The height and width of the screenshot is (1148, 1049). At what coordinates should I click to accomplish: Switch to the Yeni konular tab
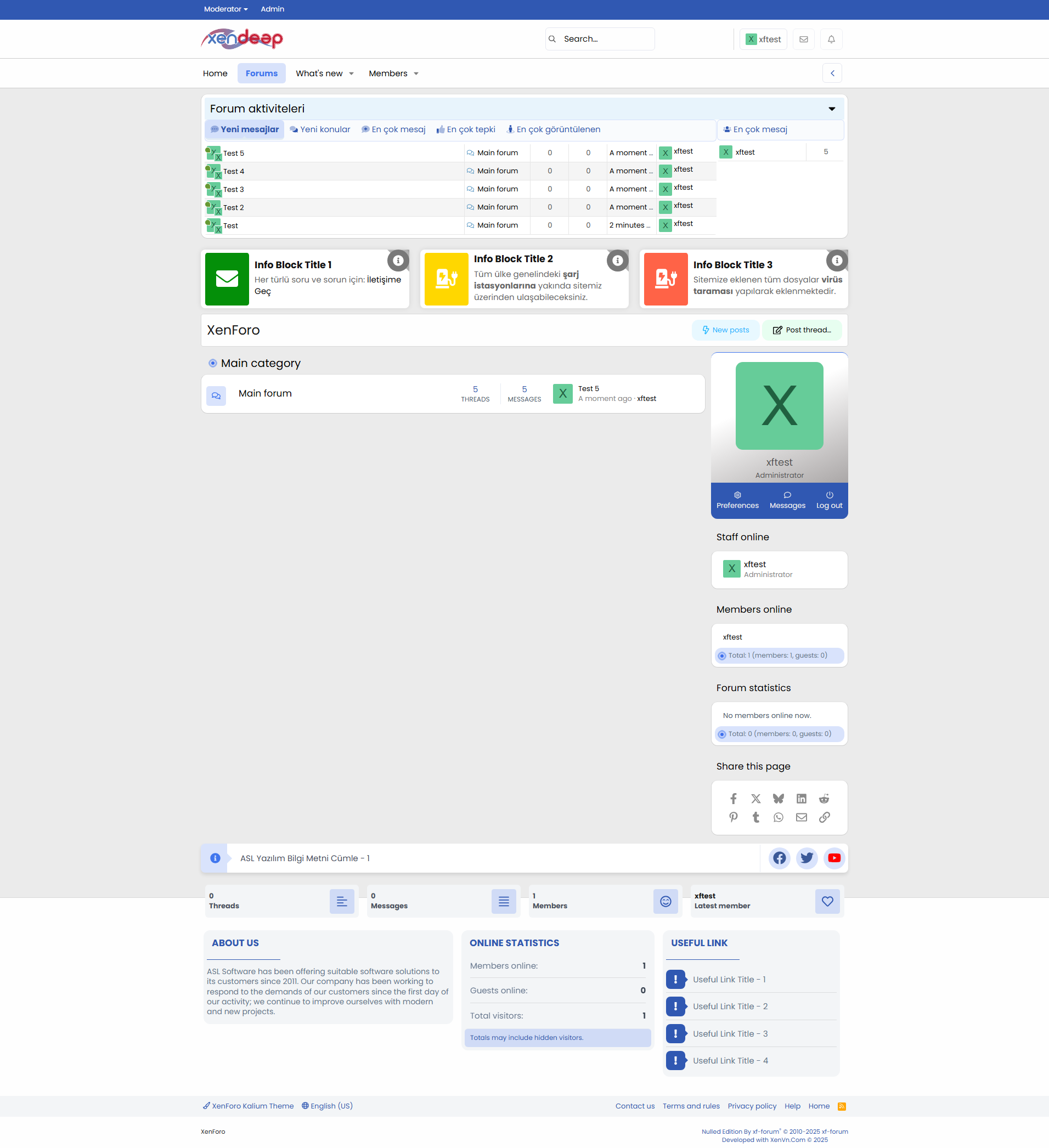click(320, 130)
